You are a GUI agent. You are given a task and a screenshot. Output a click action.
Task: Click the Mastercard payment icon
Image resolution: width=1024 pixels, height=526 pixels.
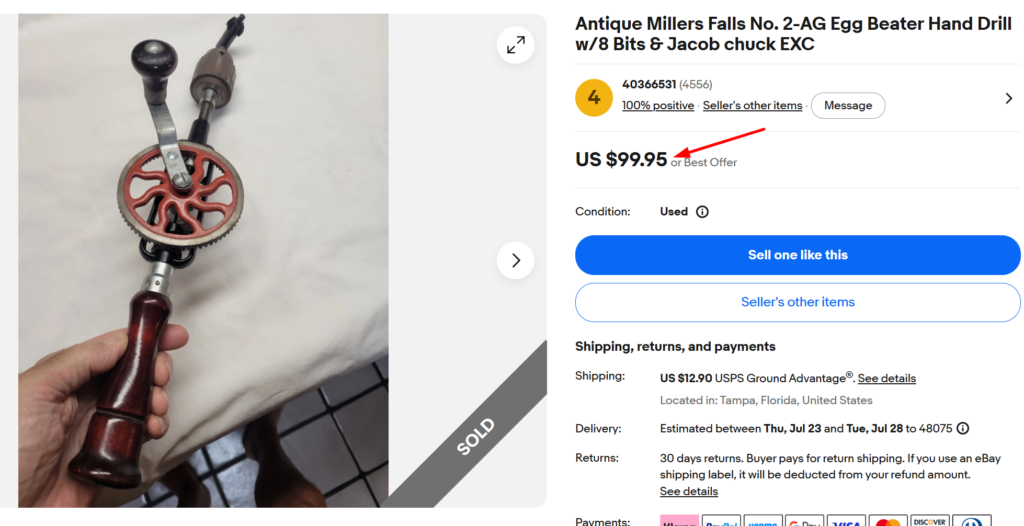(888, 521)
